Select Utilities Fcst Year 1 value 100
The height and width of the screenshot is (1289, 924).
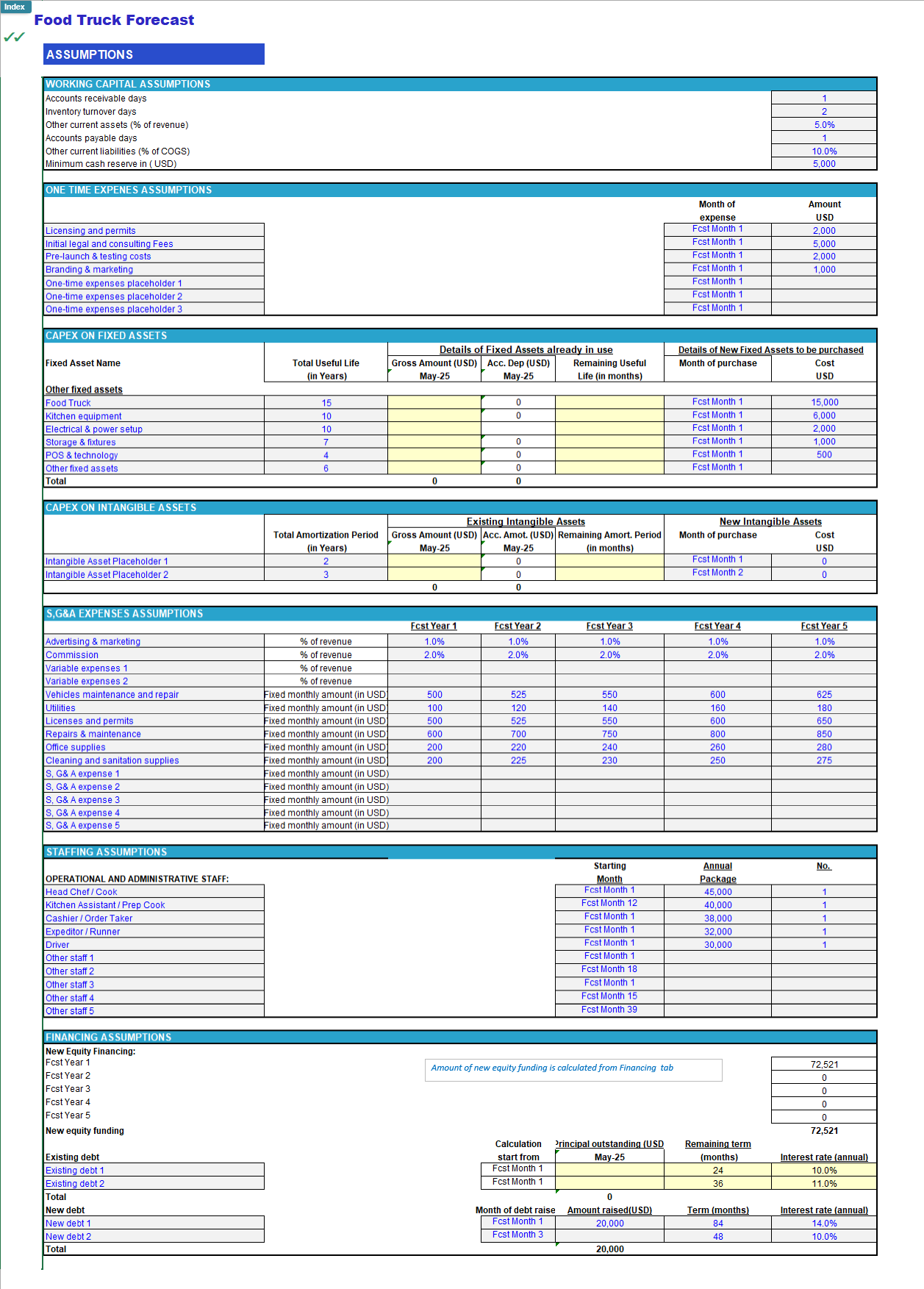click(434, 708)
